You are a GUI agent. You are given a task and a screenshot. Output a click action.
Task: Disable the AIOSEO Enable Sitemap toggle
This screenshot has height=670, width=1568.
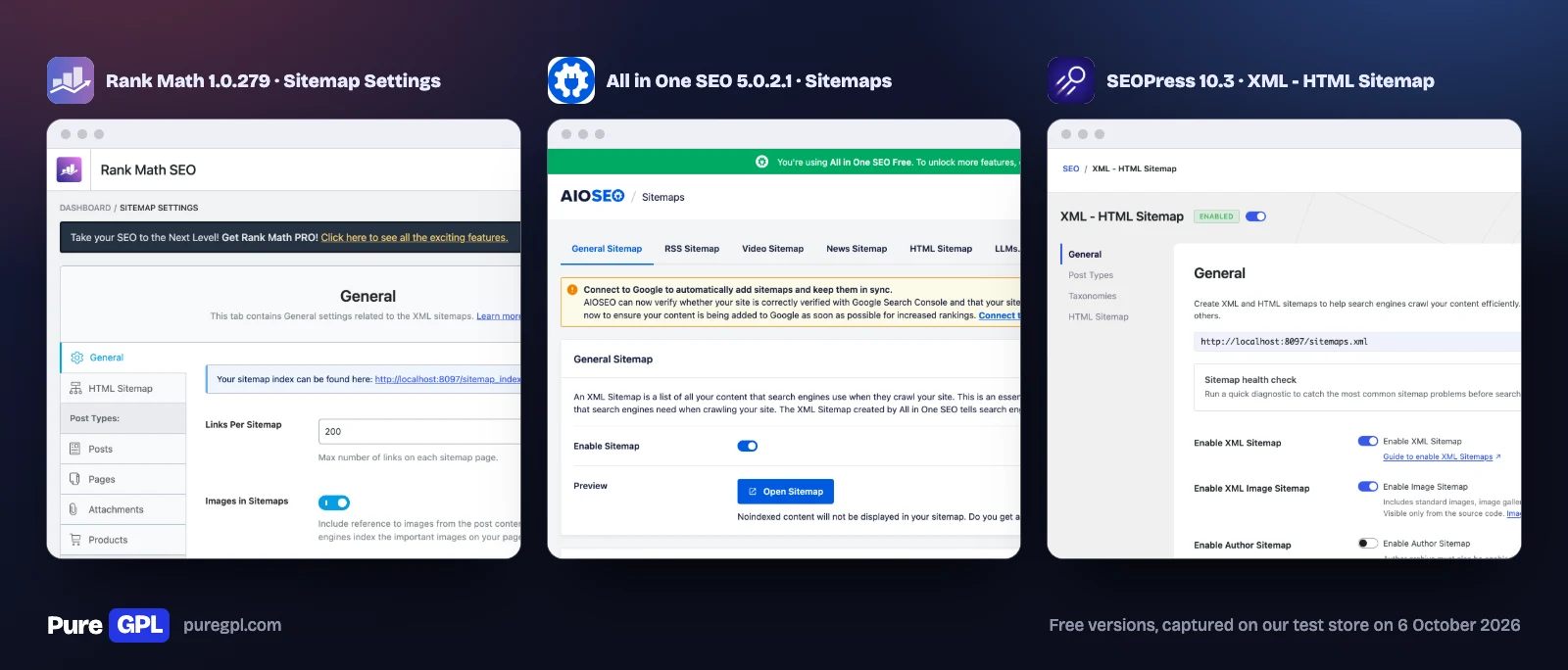point(748,446)
